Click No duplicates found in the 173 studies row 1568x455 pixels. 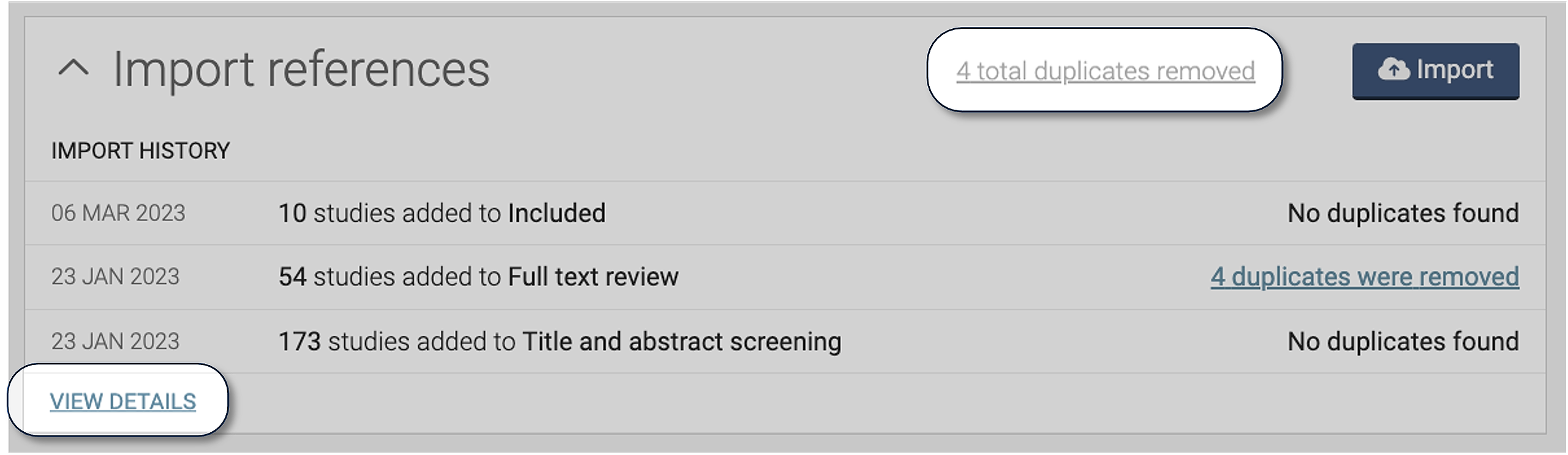1403,341
